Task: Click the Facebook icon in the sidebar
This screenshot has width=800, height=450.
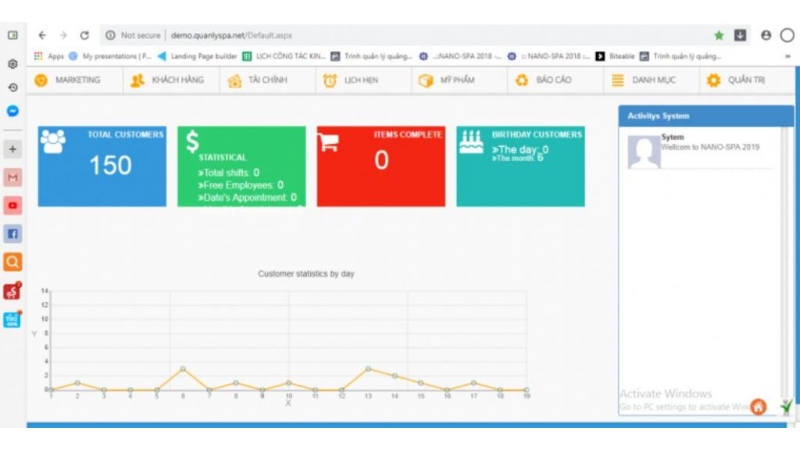Action: point(13,234)
